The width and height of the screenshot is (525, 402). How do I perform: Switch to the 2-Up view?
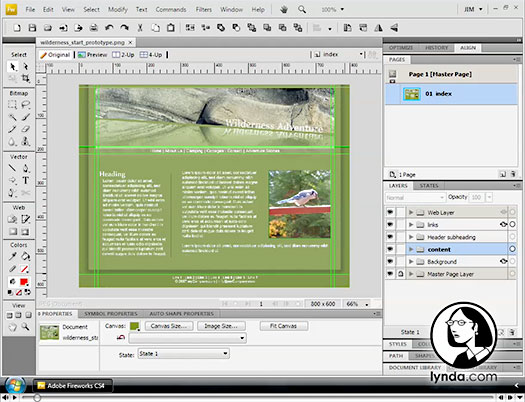123,55
